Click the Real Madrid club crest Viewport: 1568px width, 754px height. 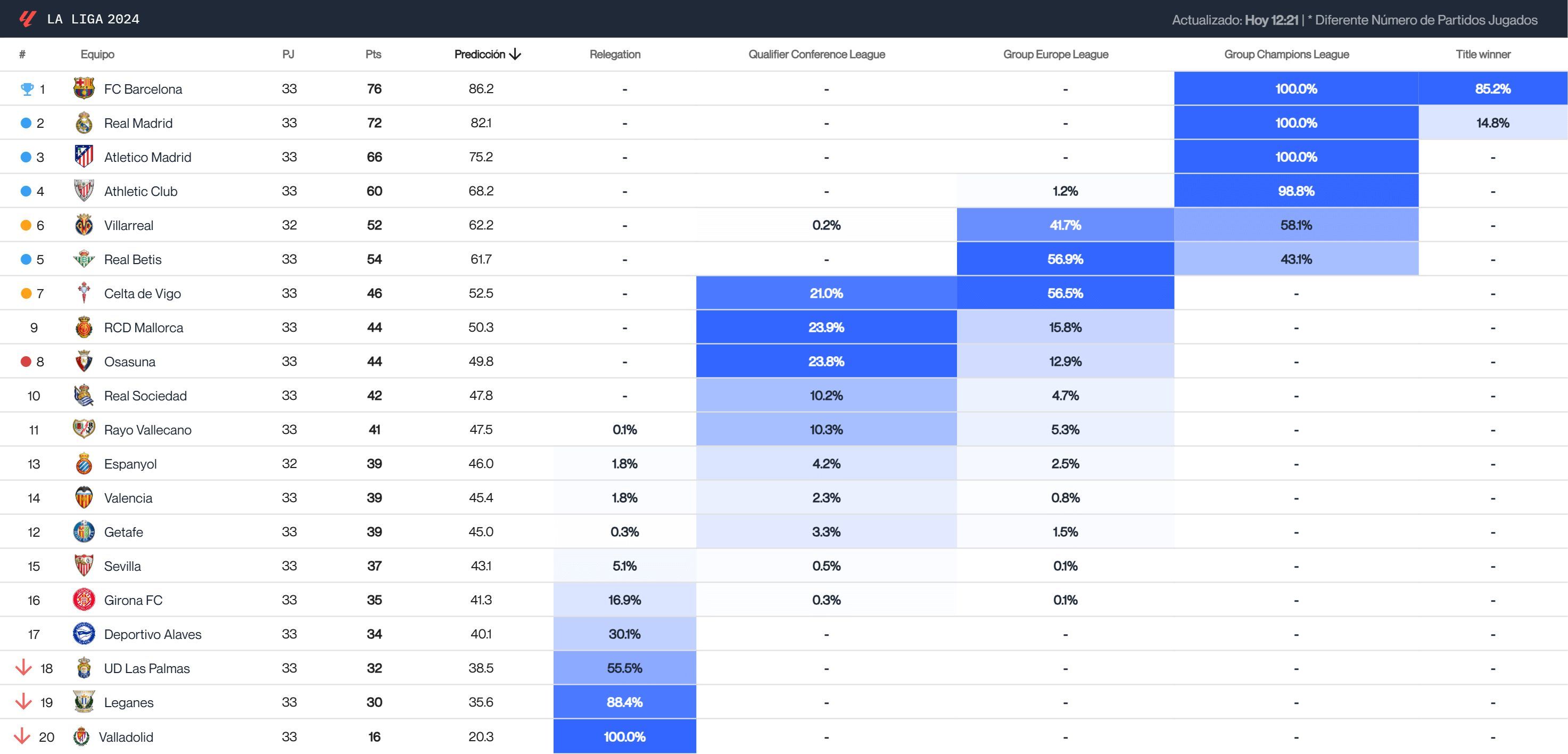85,122
